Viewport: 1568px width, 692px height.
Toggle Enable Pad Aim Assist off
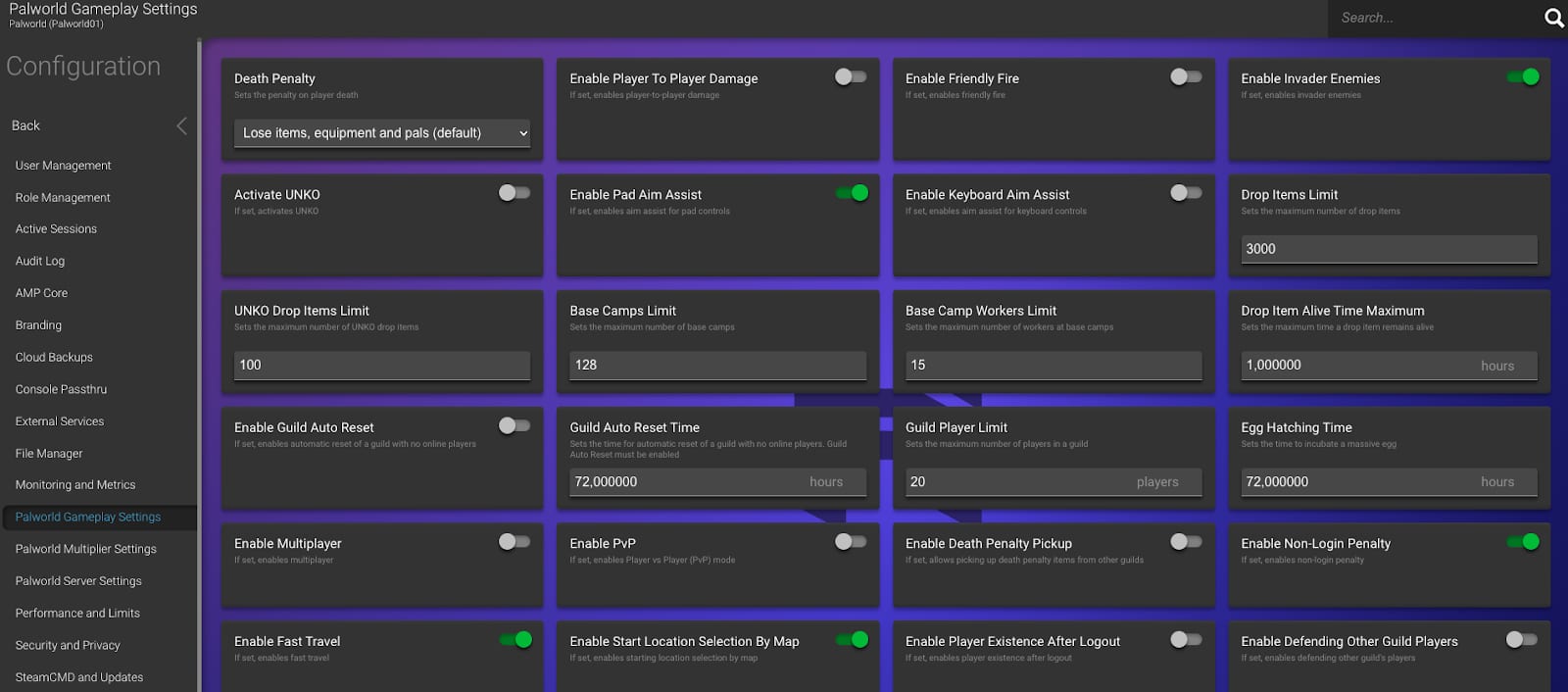click(x=851, y=193)
